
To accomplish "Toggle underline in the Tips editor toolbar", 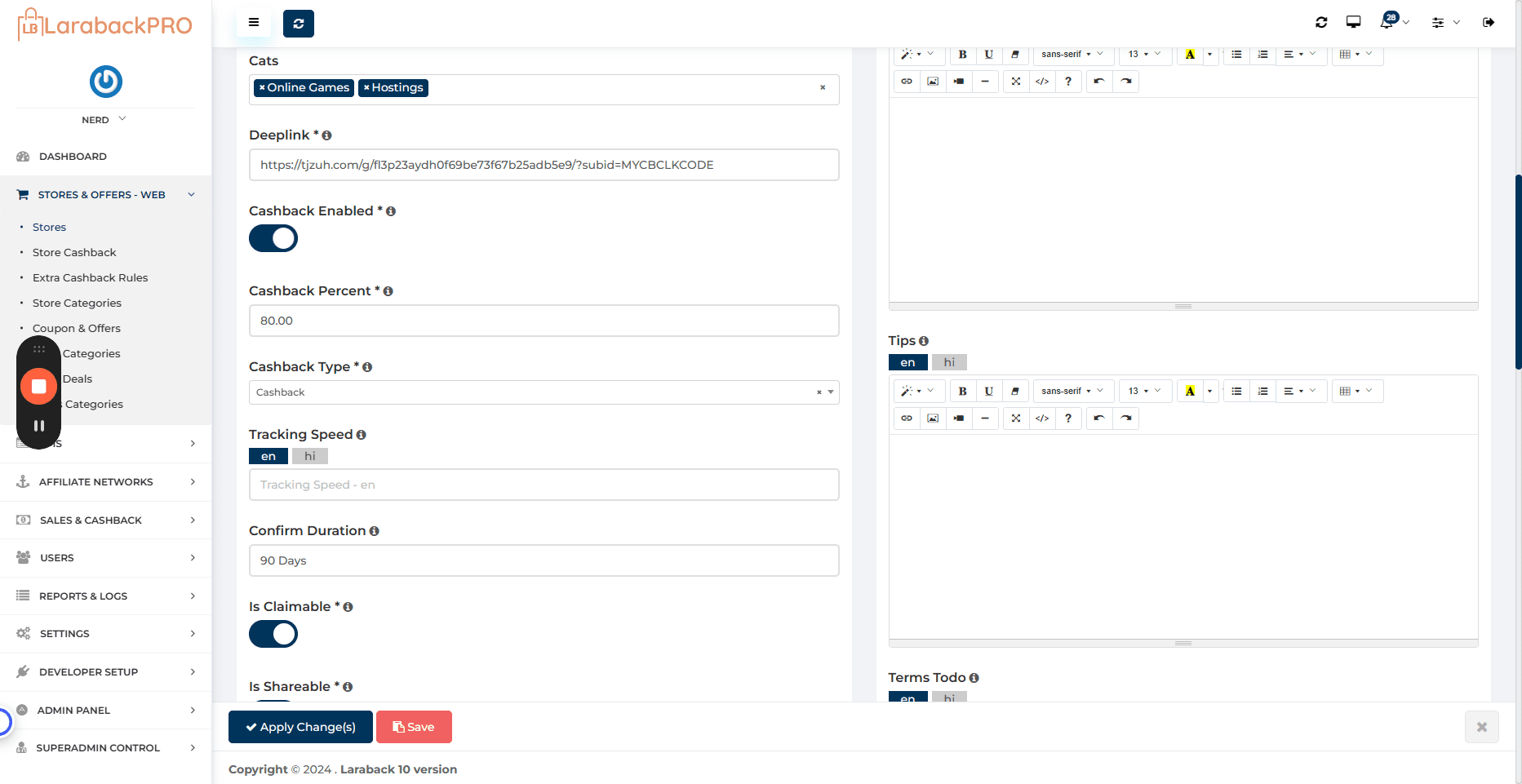I will (989, 392).
